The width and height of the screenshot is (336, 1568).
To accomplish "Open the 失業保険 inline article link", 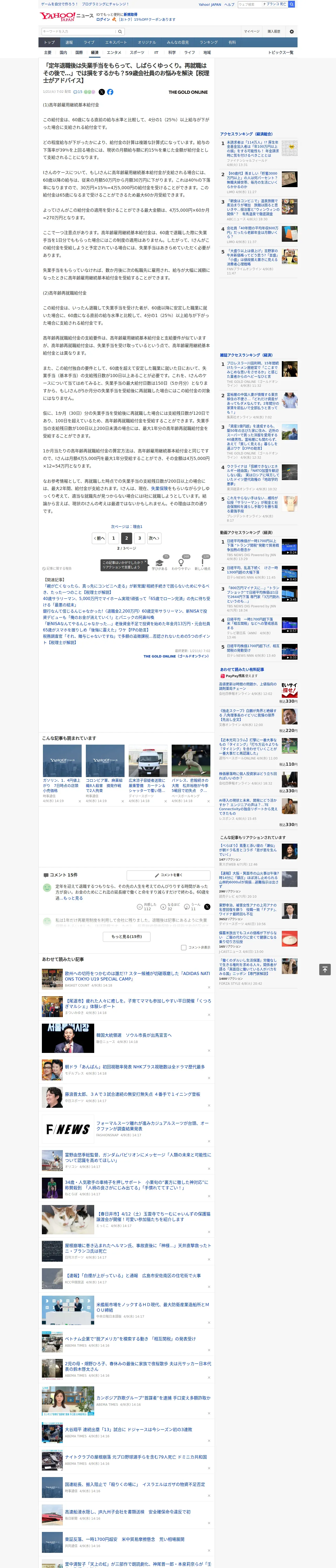I will coord(159,488).
